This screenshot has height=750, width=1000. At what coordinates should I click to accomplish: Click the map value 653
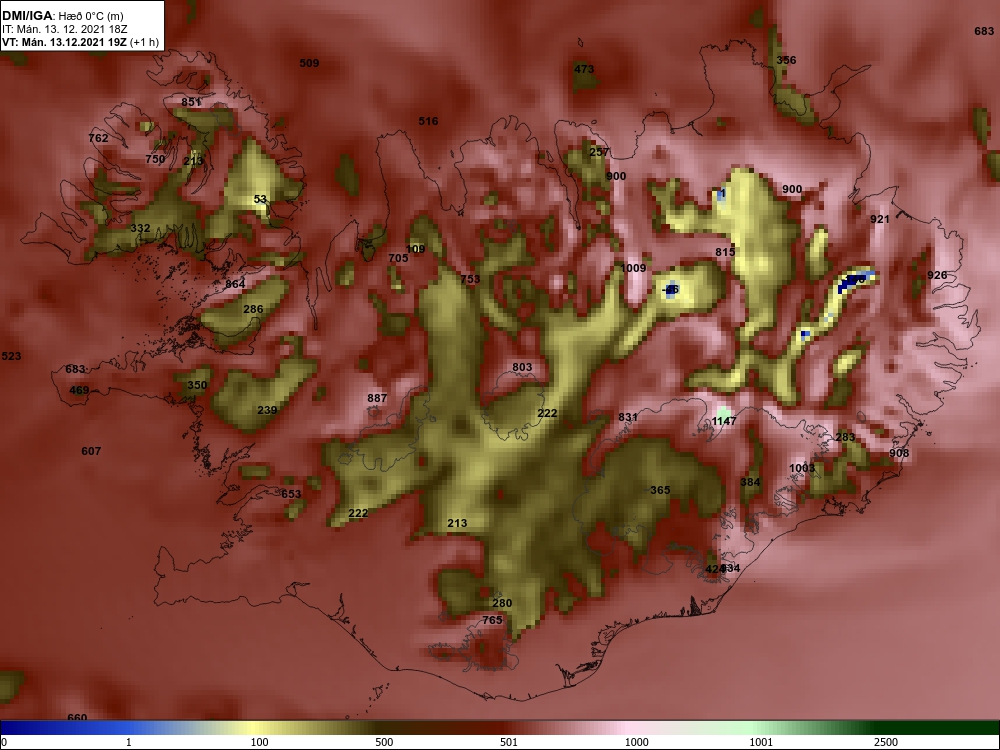(291, 494)
